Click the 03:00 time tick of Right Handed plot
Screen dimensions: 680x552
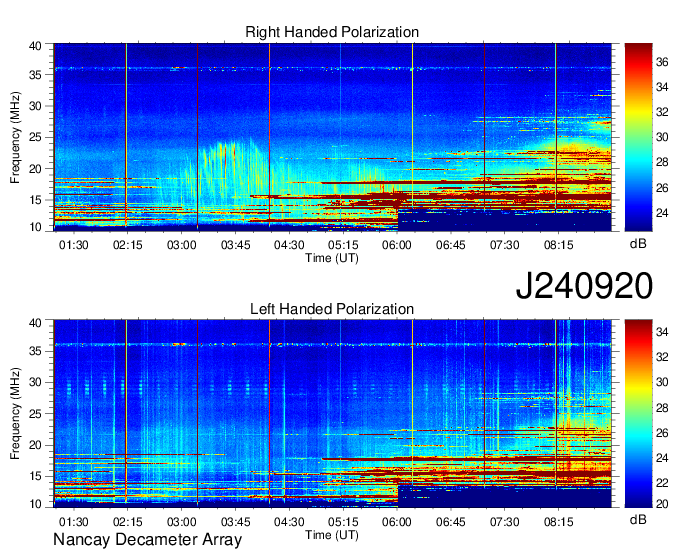[182, 245]
